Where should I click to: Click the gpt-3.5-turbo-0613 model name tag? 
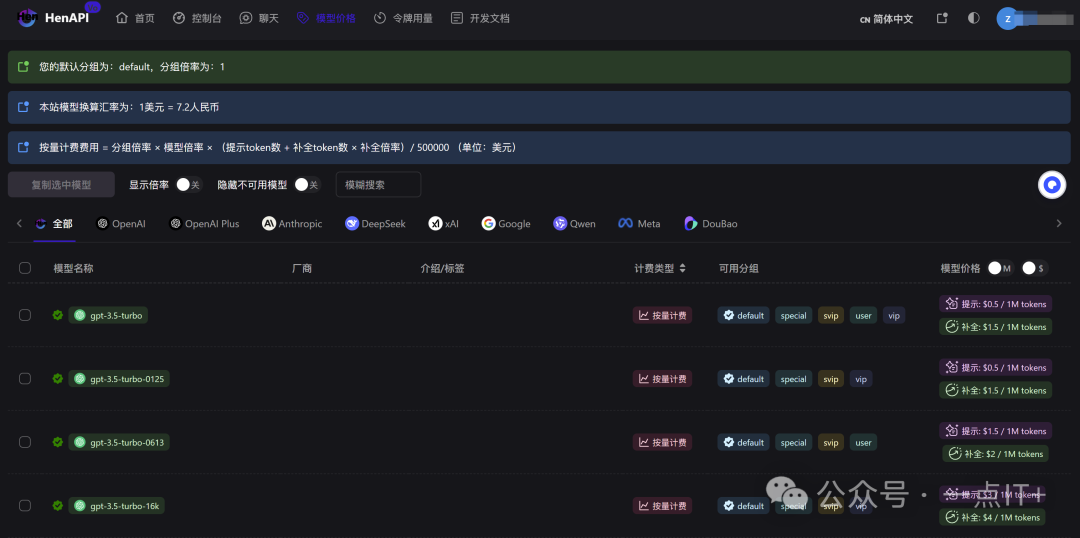(x=118, y=442)
